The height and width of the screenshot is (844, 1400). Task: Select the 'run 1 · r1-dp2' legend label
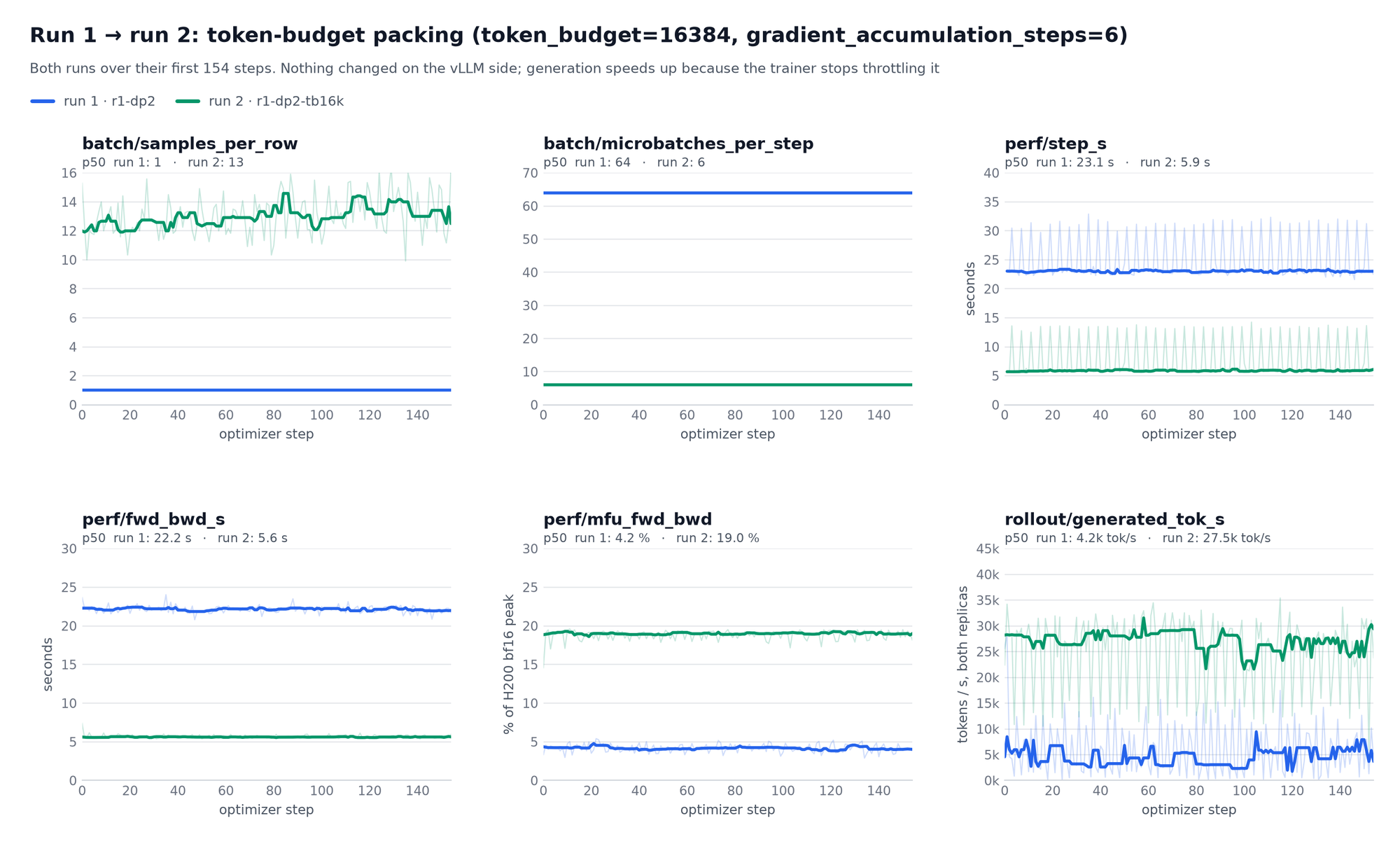[x=109, y=102]
